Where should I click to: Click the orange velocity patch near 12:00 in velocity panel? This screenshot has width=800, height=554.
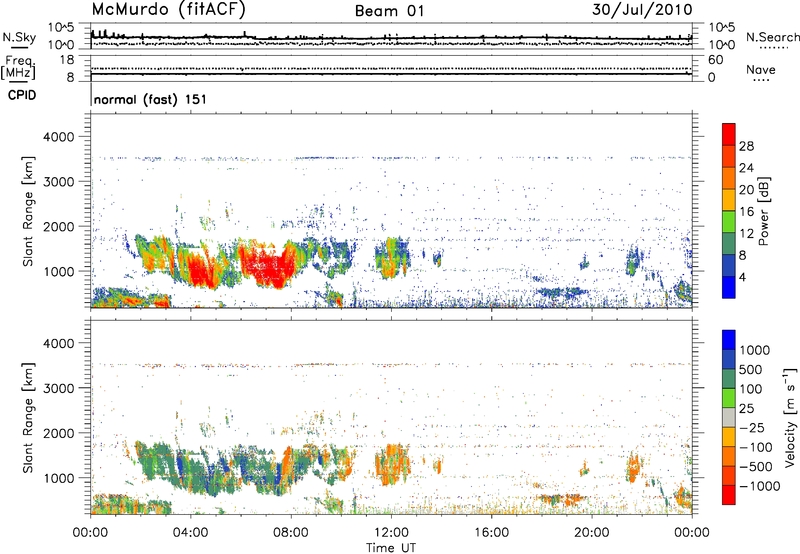392,464
